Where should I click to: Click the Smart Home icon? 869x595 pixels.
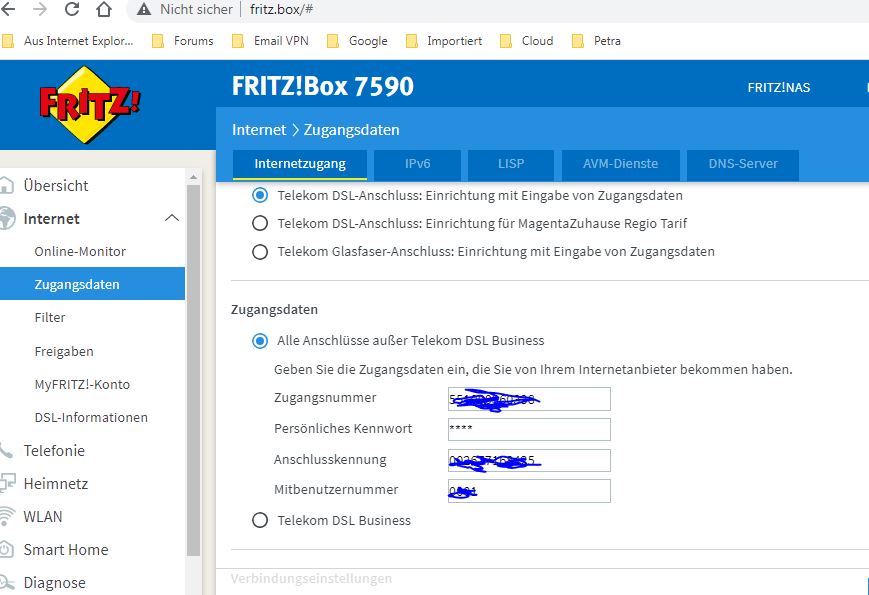pyautogui.click(x=6, y=550)
